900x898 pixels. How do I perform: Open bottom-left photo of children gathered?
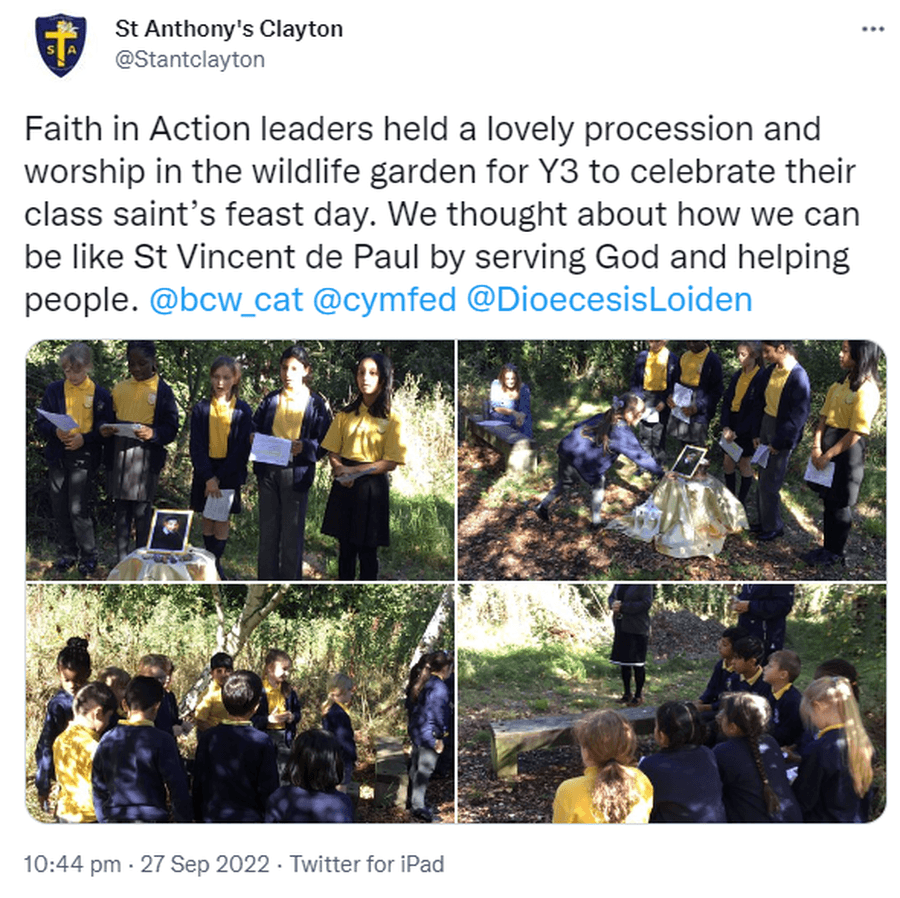[240, 703]
